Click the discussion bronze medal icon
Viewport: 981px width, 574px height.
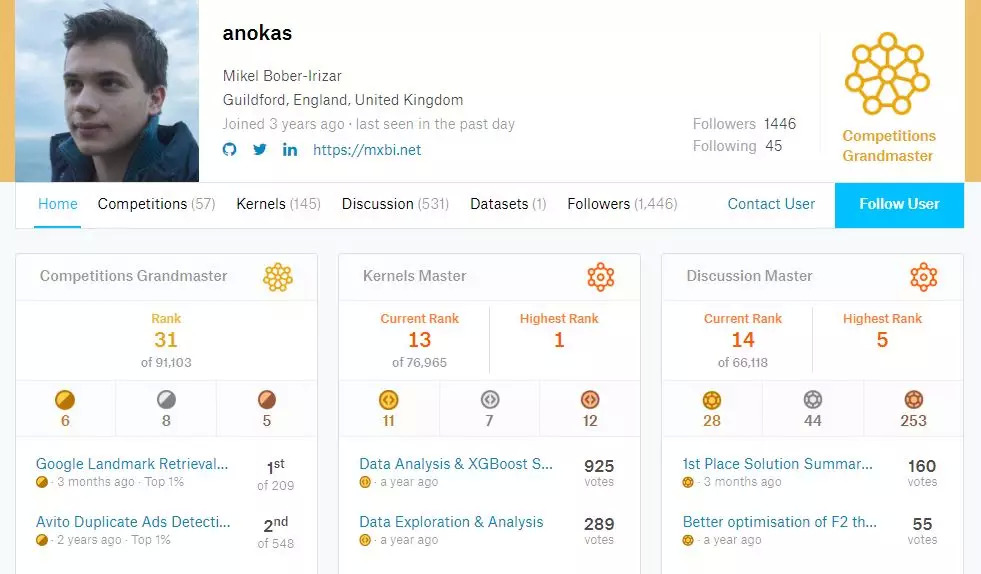[x=913, y=400]
